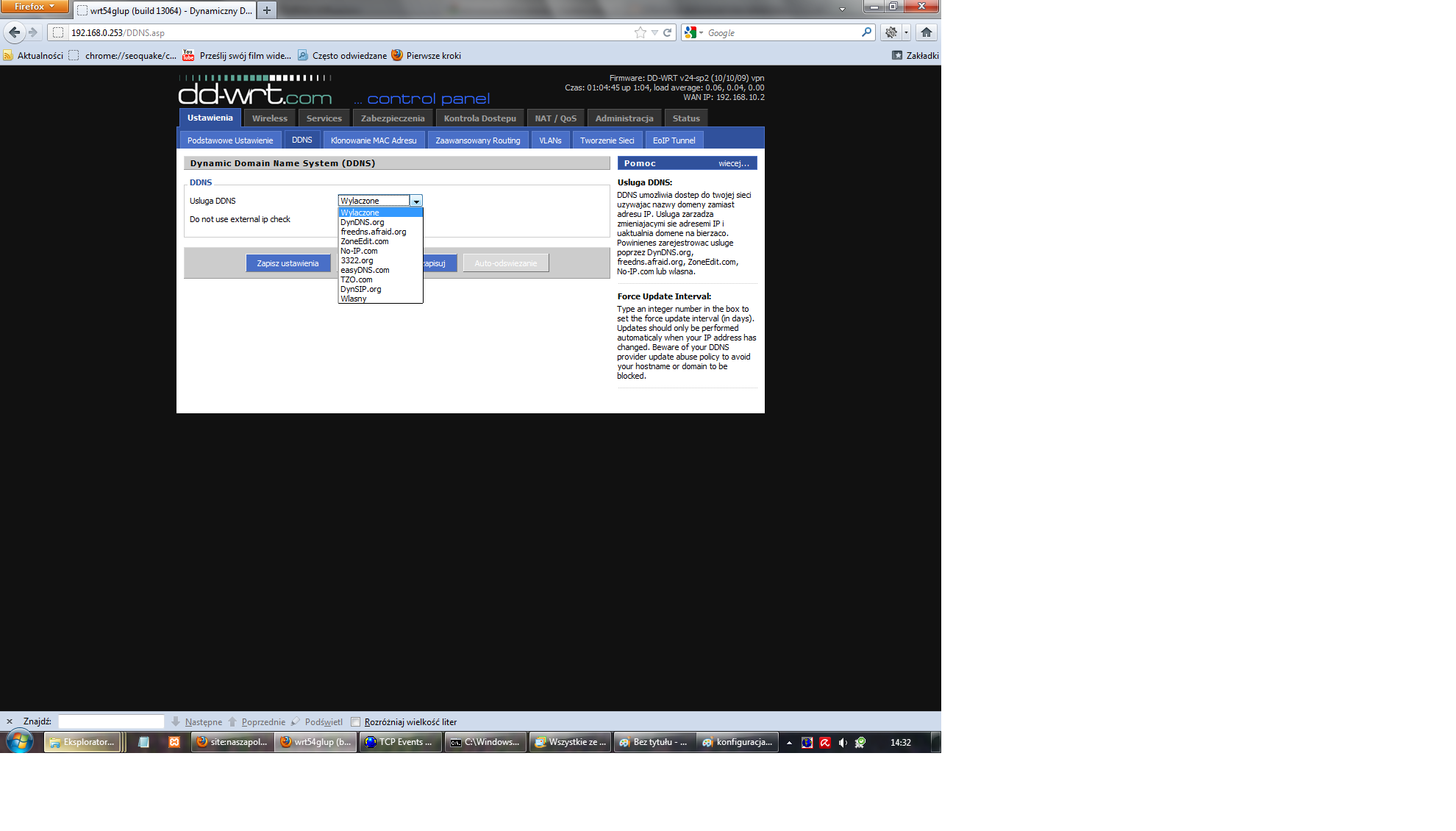Click the DDNS sub-navigation tab
This screenshot has height=831, width=1456.
(x=301, y=140)
